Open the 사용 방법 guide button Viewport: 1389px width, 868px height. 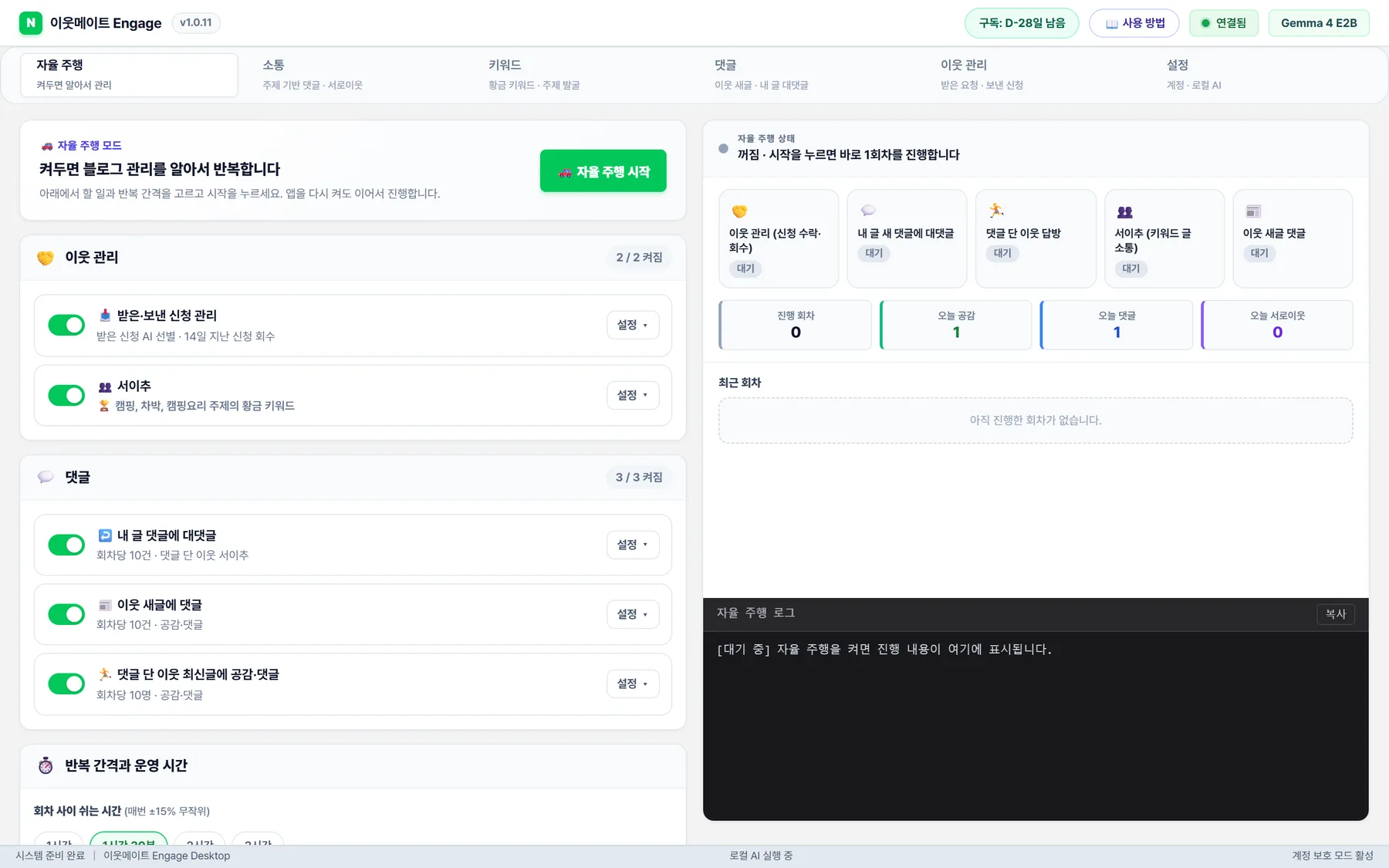coord(1134,23)
